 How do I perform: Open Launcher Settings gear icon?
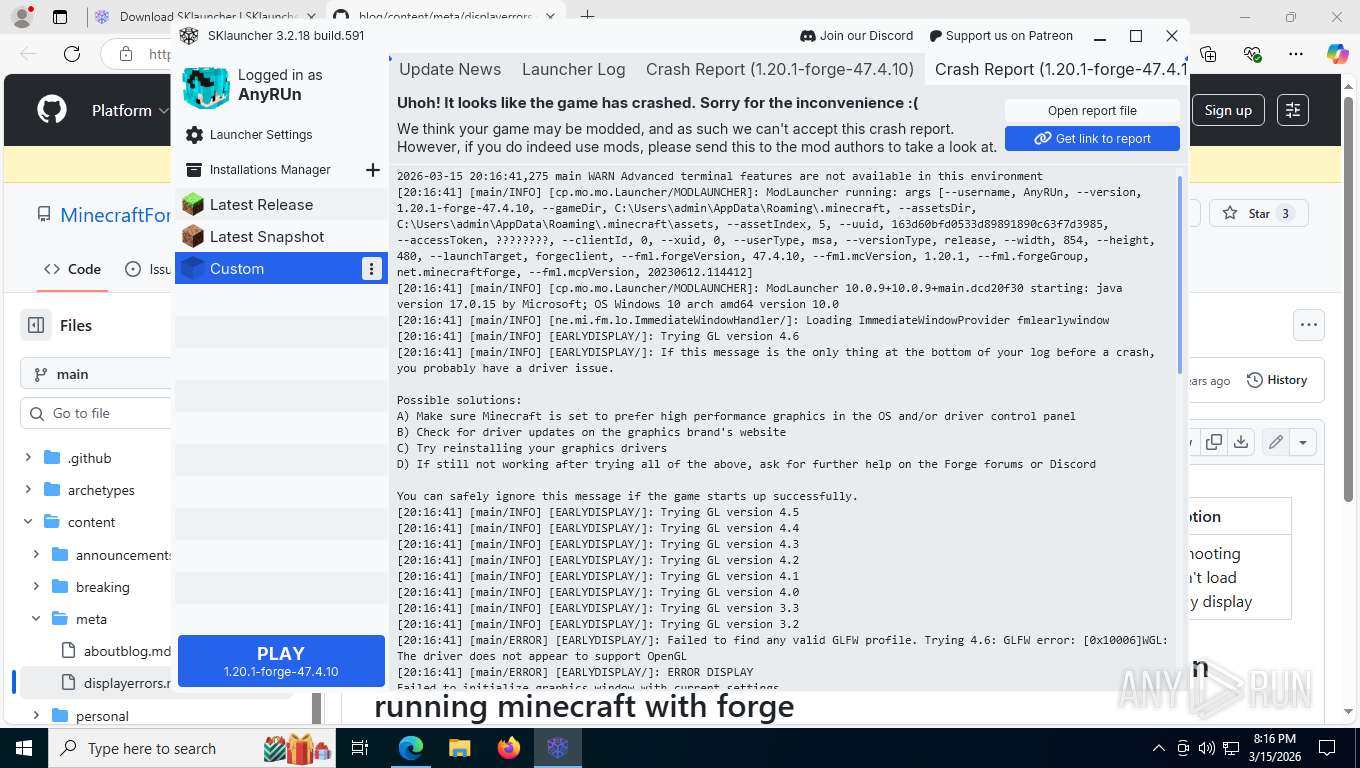pyautogui.click(x=194, y=135)
